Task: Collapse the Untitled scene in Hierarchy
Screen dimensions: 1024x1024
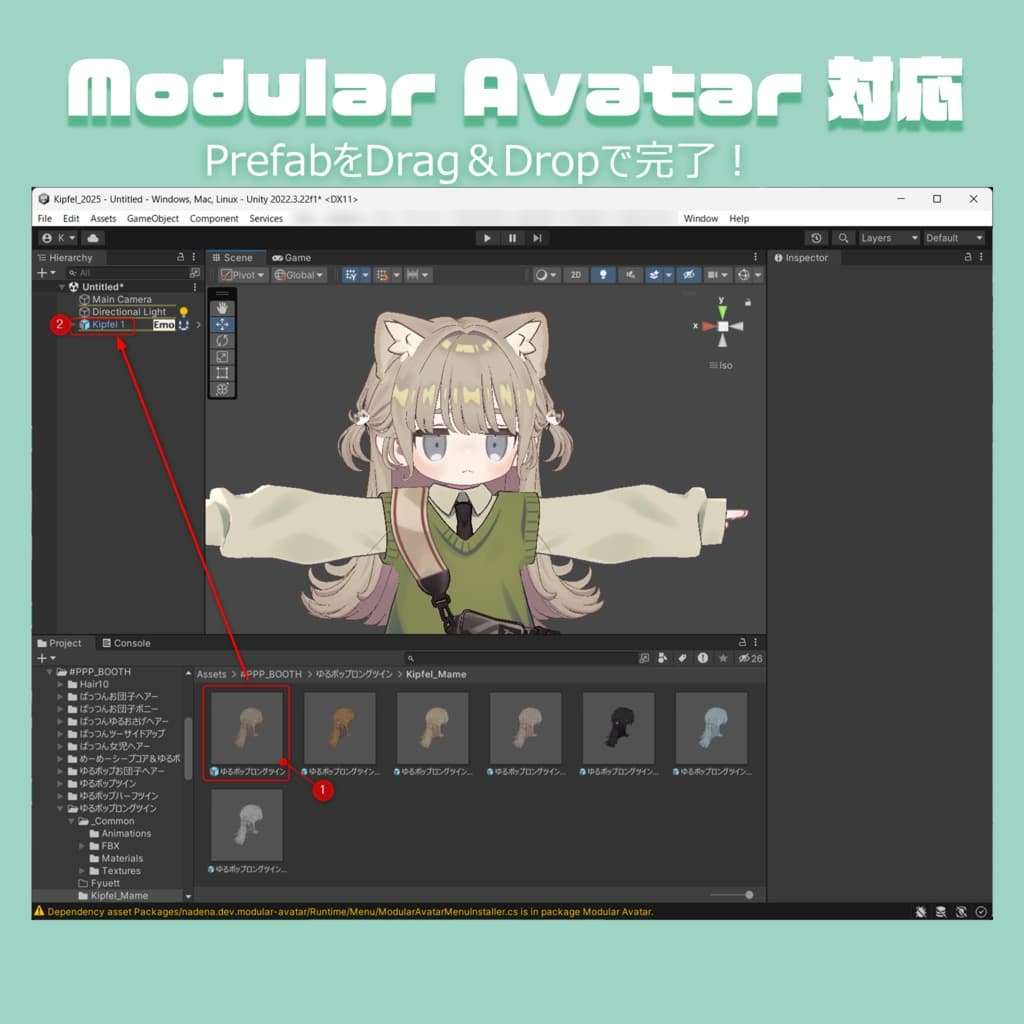Action: pyautogui.click(x=62, y=287)
